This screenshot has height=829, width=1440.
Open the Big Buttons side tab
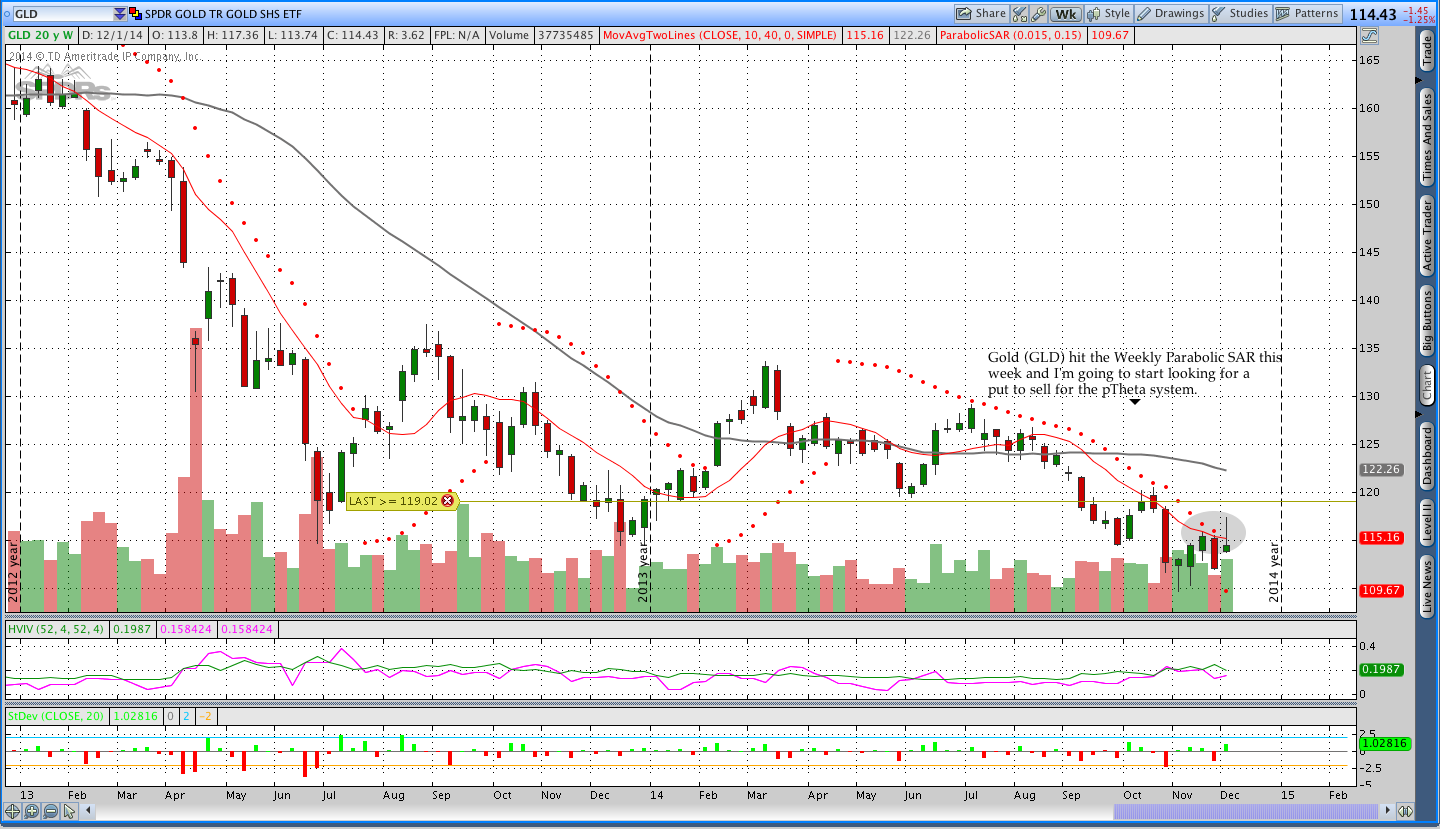(x=1427, y=319)
